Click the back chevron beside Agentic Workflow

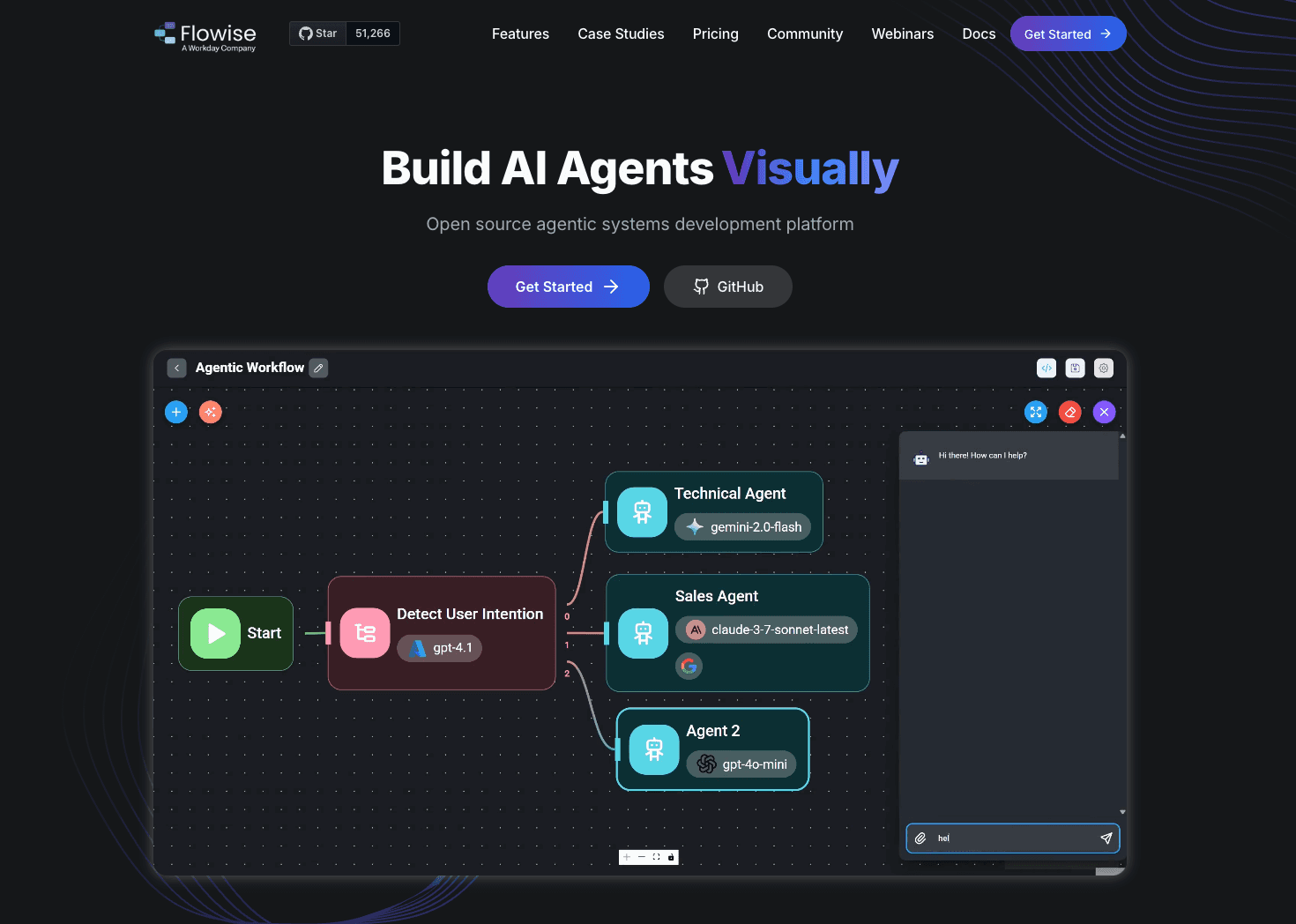tap(176, 368)
